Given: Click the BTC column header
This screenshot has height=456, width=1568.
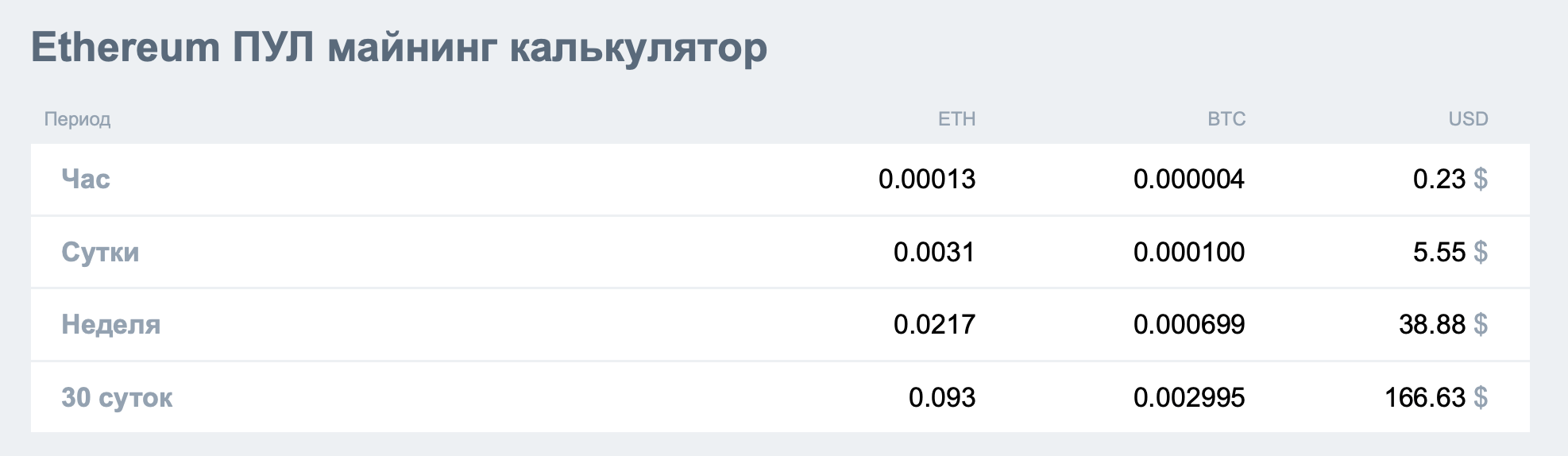Looking at the screenshot, I should click(1226, 119).
